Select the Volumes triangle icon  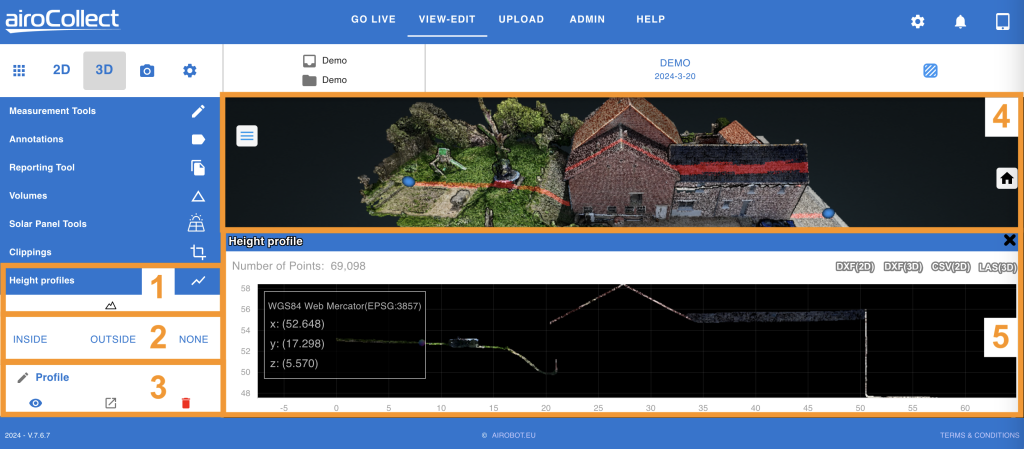198,196
